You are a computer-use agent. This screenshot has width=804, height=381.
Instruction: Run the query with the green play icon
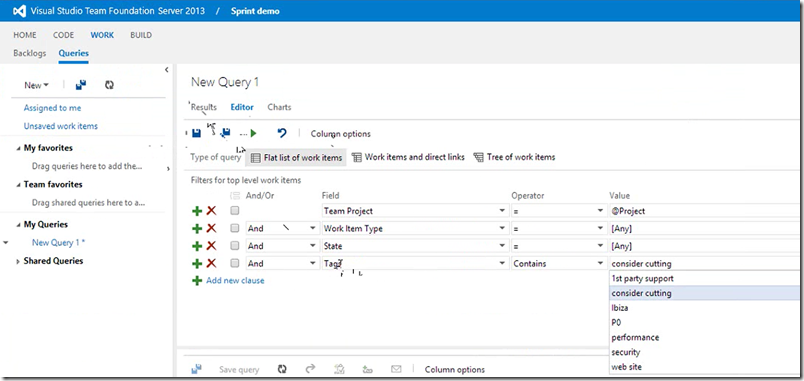pos(253,133)
